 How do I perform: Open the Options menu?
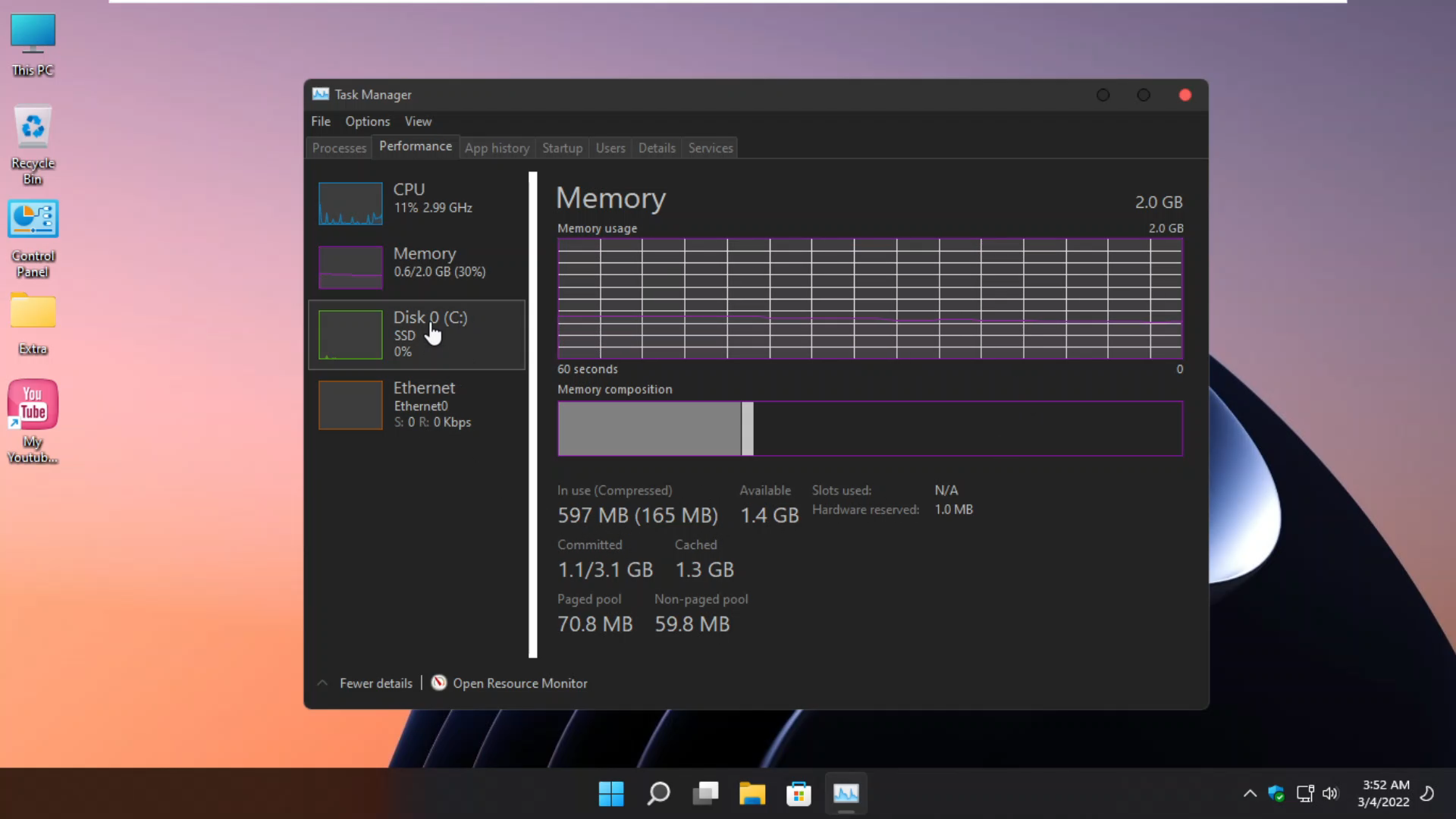tap(367, 121)
